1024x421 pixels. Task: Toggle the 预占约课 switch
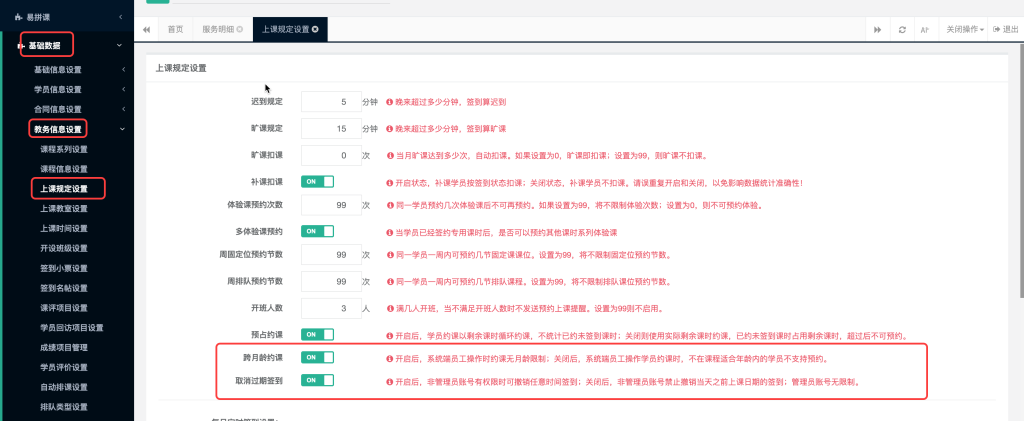pos(317,334)
